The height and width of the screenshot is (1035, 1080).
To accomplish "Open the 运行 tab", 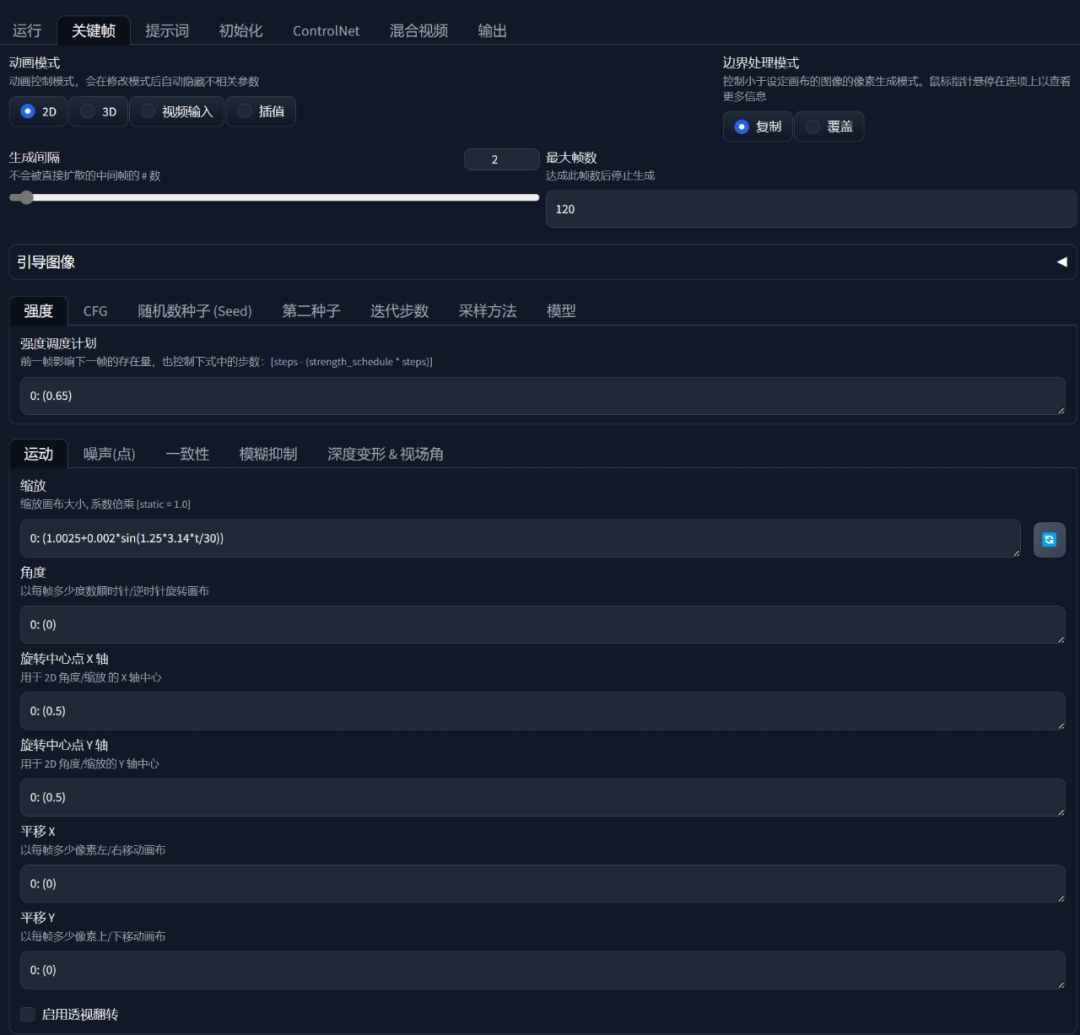I will pos(27,30).
